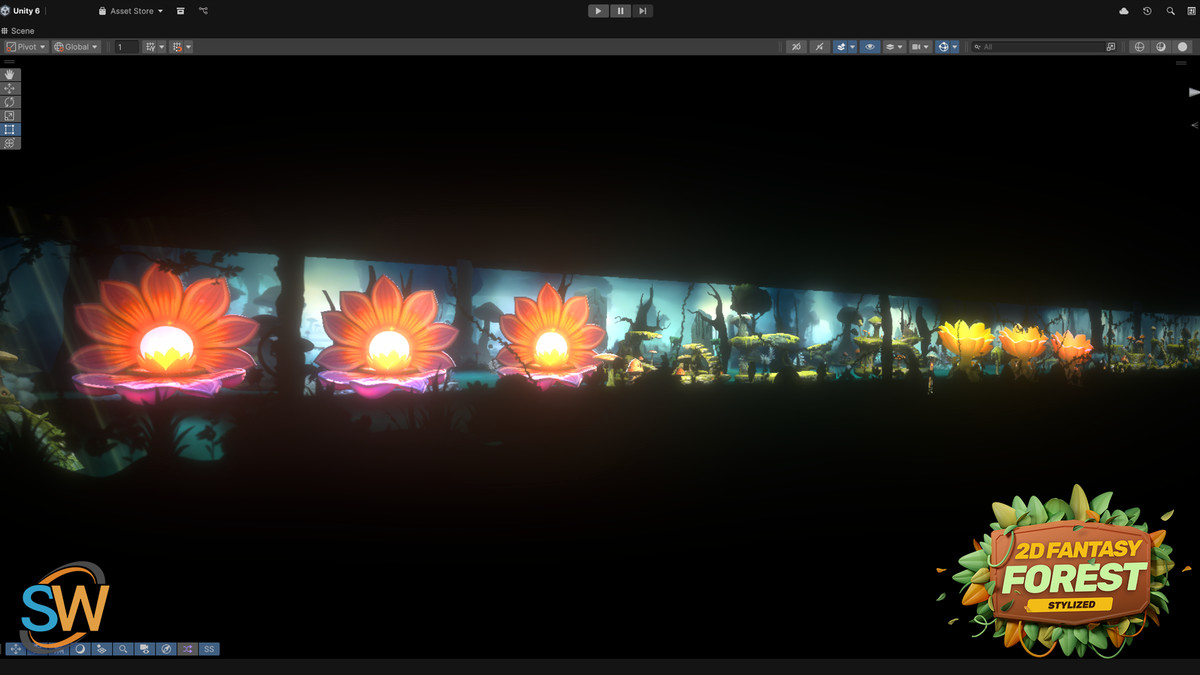This screenshot has width=1200, height=675.
Task: Open the Undo History icon
Action: (1147, 11)
